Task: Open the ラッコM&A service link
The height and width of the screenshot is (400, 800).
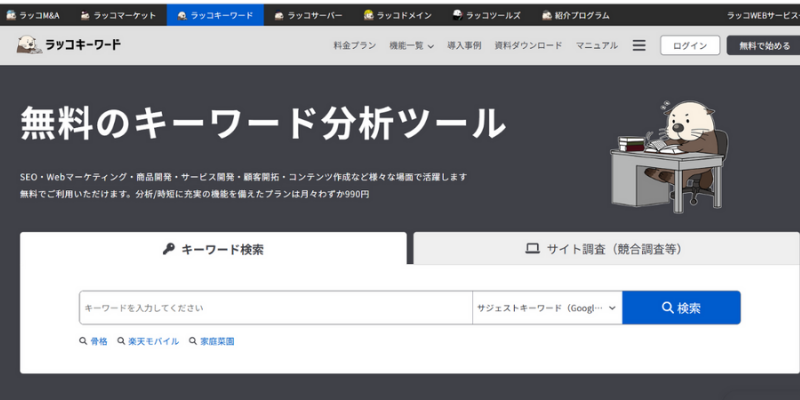Action: coord(33,15)
